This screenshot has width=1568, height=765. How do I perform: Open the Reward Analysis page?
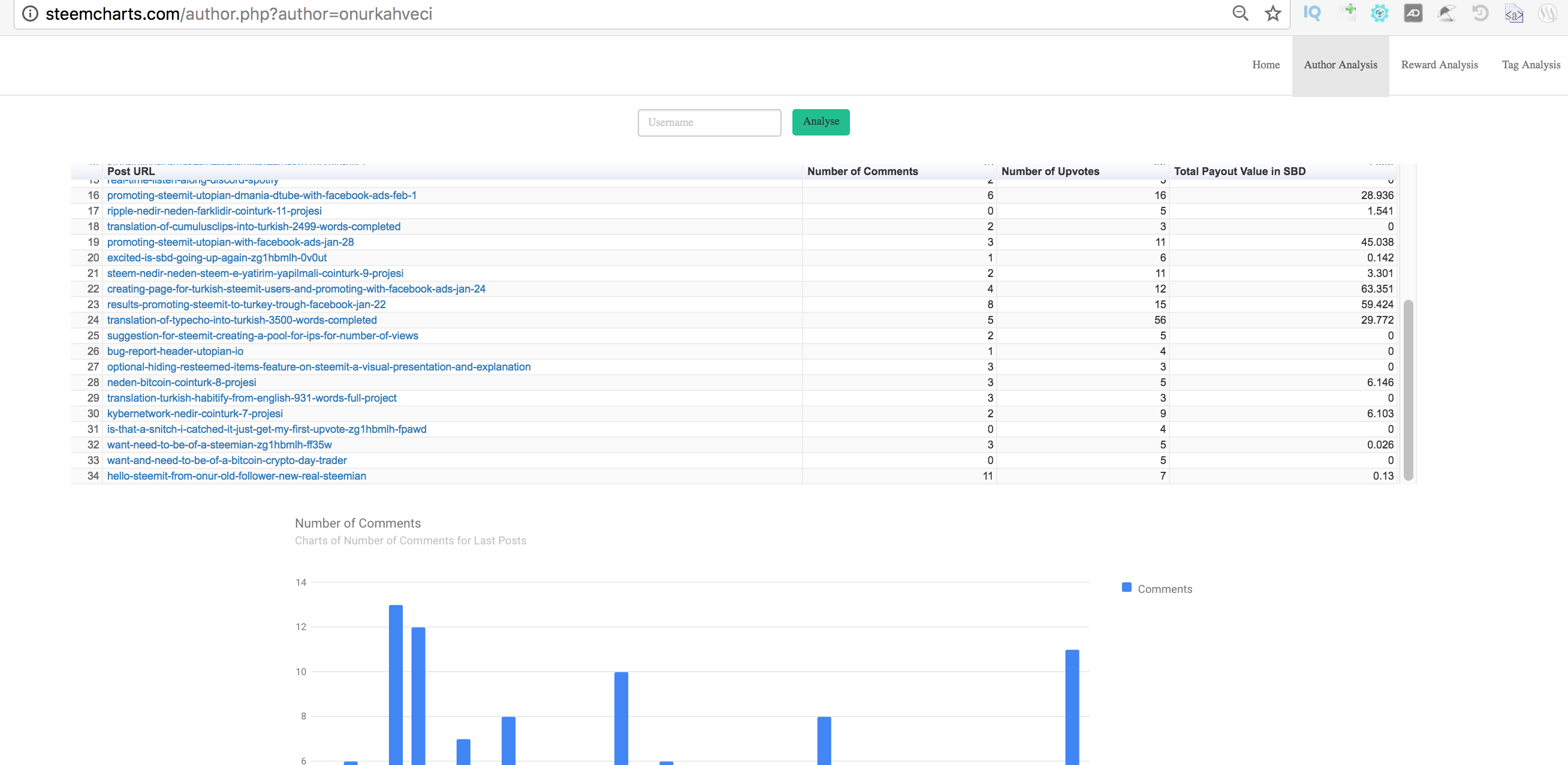1439,65
